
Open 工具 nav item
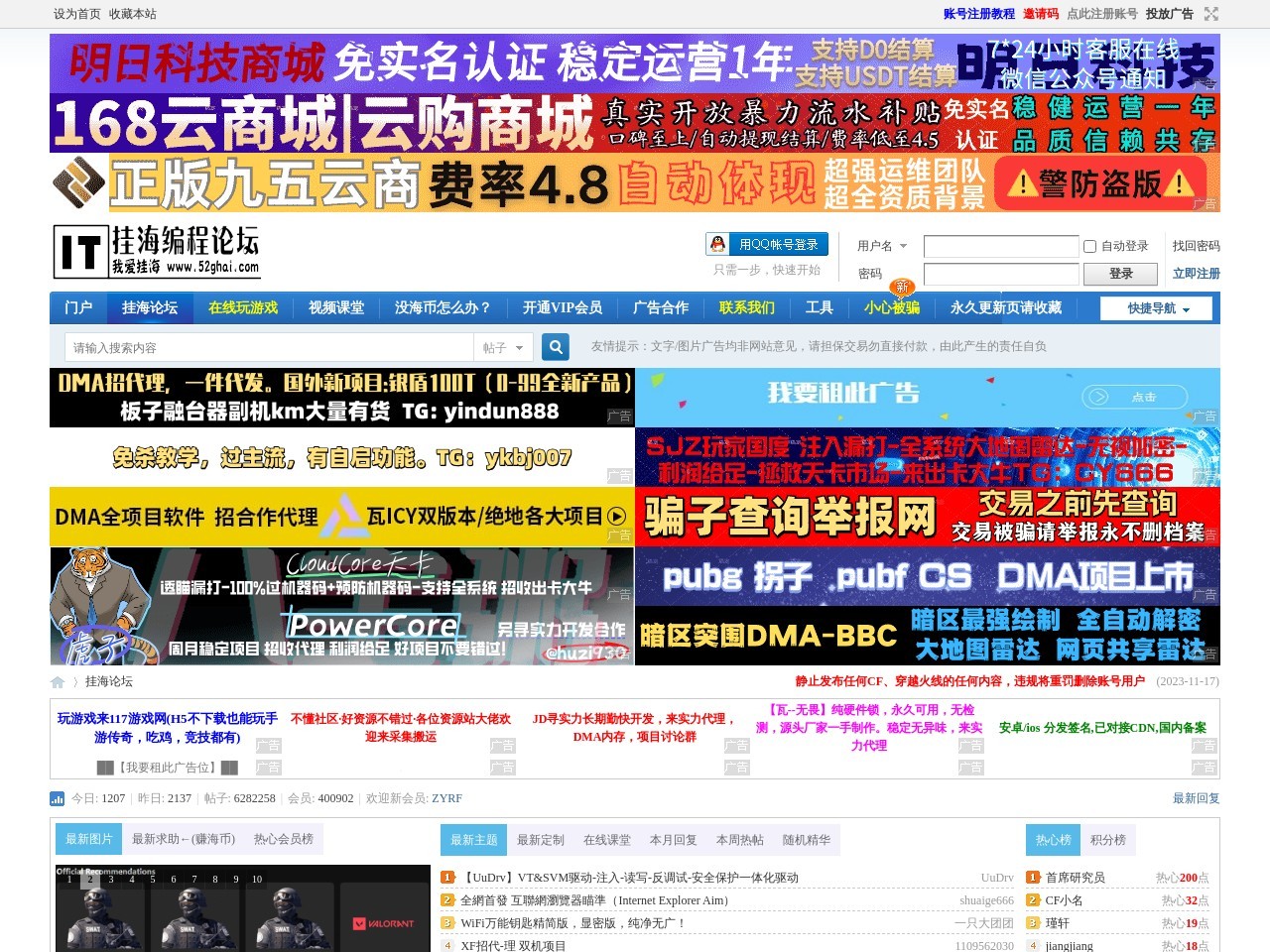[x=820, y=307]
